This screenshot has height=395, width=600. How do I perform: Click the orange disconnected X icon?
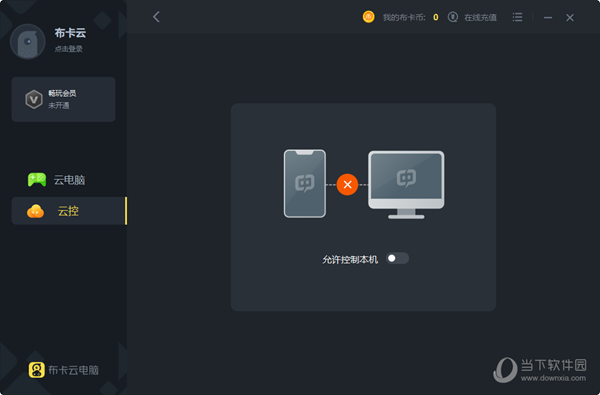click(x=347, y=184)
